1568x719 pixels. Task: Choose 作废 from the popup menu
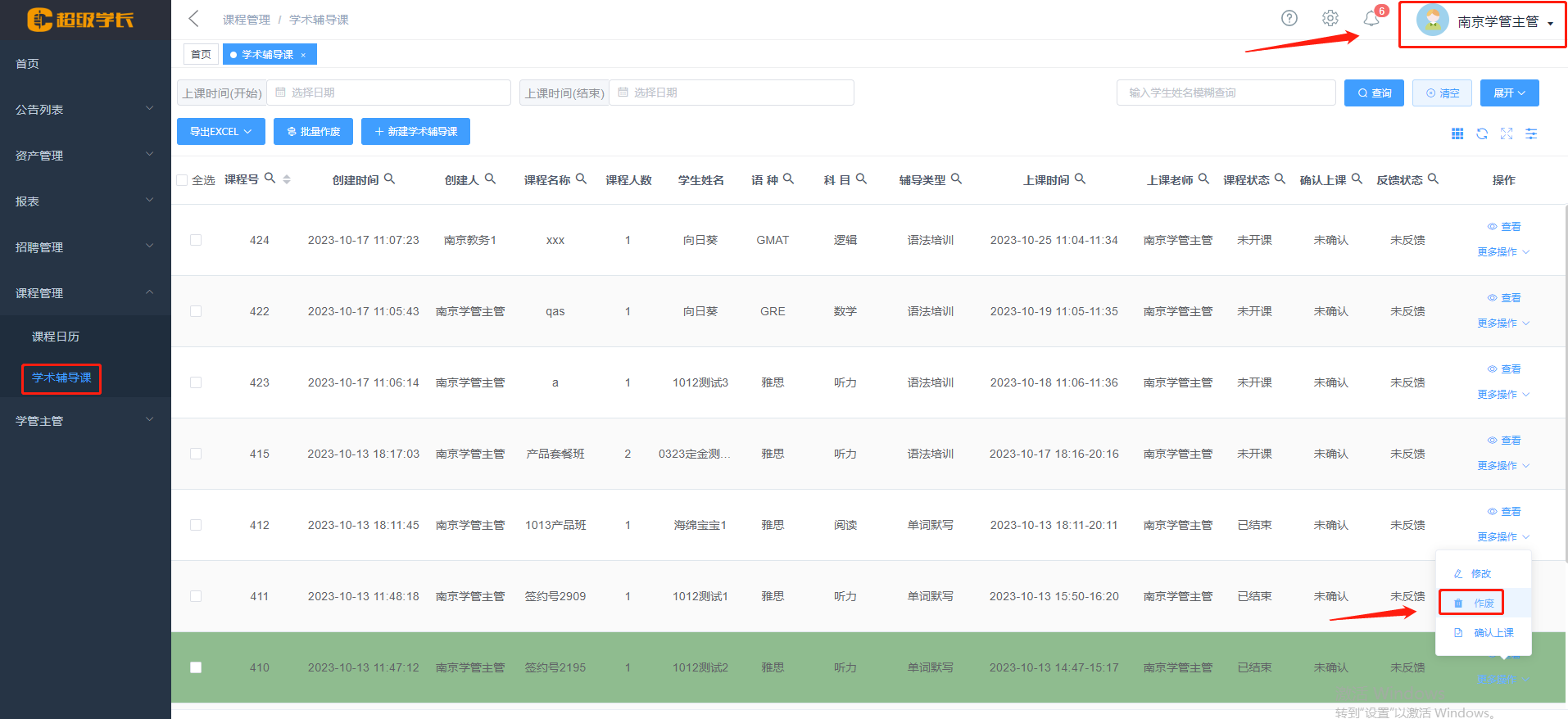[x=1483, y=603]
